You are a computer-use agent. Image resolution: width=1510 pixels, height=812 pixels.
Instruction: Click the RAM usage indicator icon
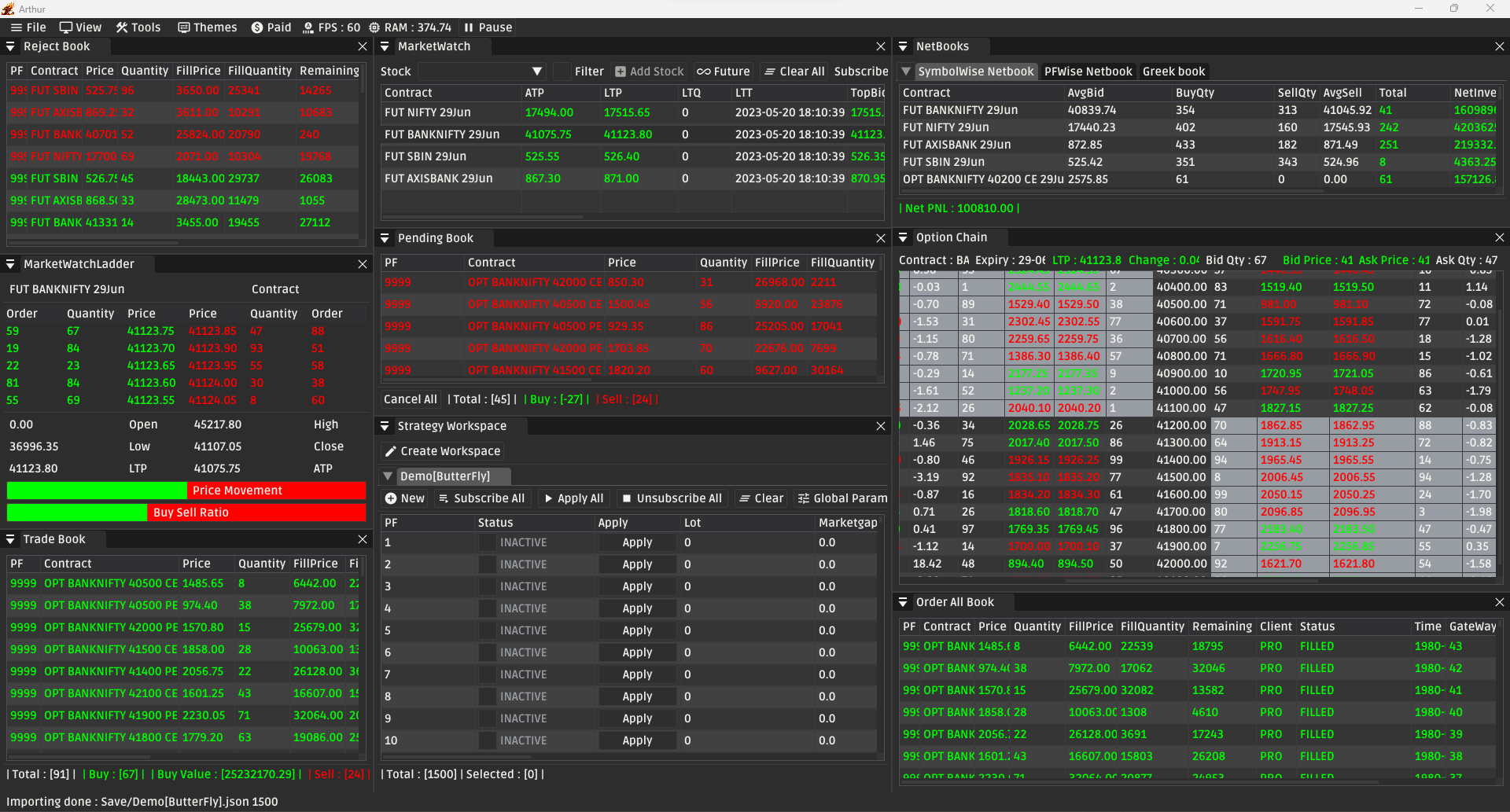coord(374,28)
